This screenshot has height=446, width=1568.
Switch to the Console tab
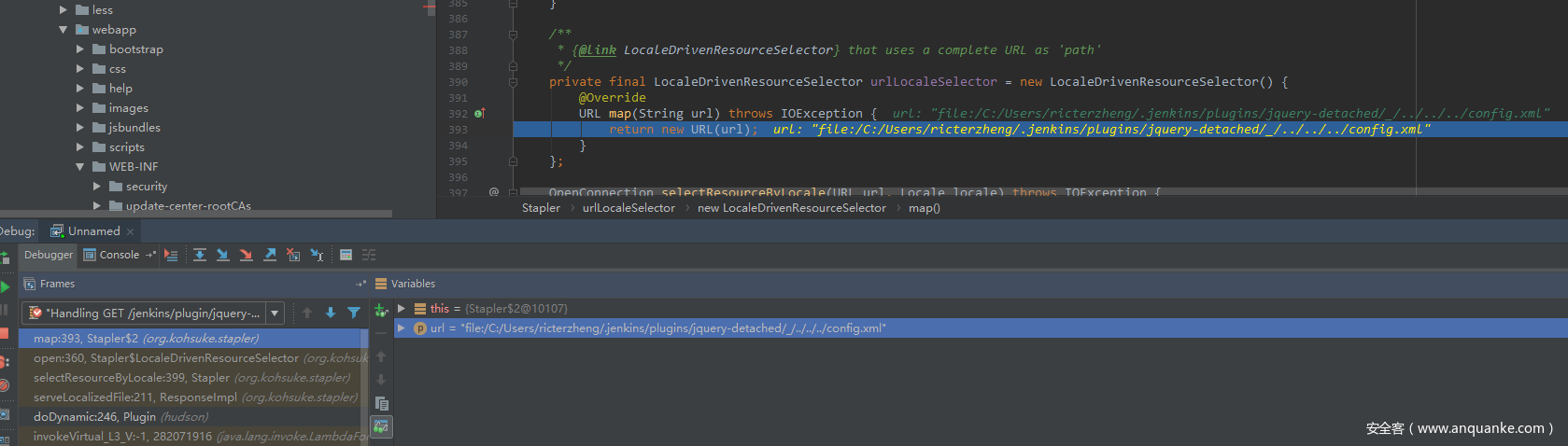point(119,255)
